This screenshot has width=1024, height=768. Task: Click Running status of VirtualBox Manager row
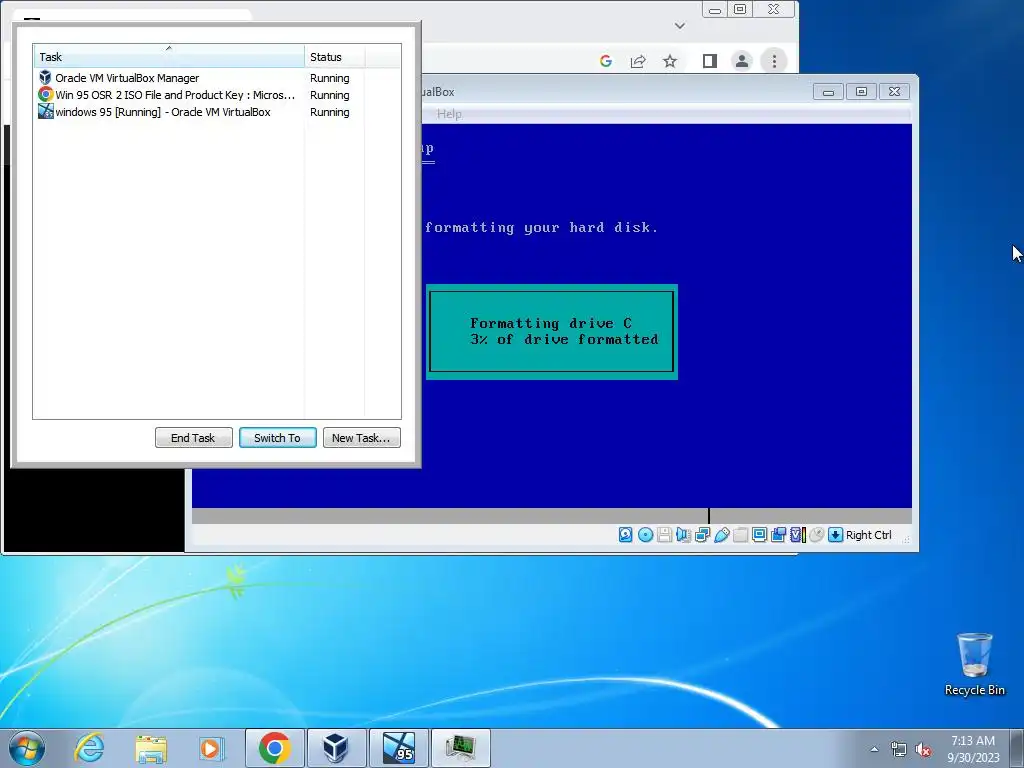click(330, 78)
